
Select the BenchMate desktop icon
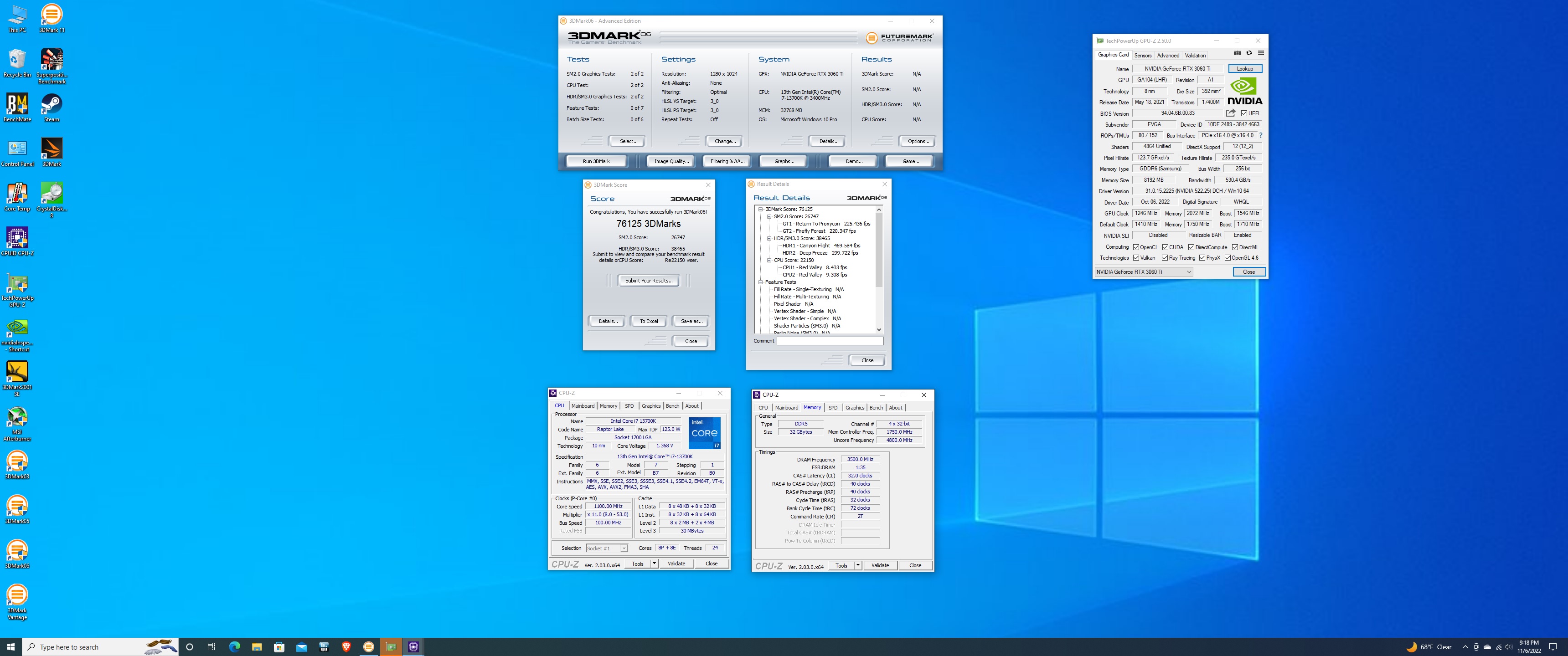(17, 108)
